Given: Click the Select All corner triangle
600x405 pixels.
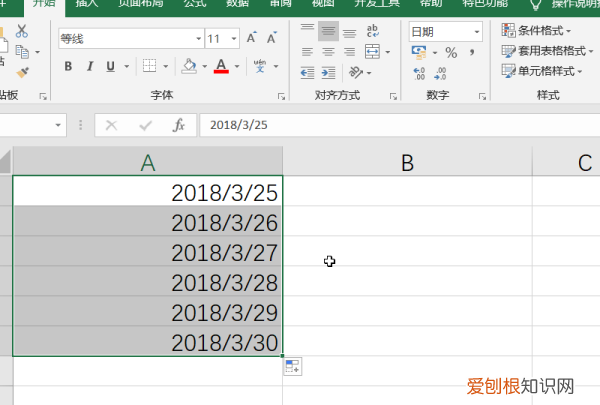Looking at the screenshot, I should [6, 162].
